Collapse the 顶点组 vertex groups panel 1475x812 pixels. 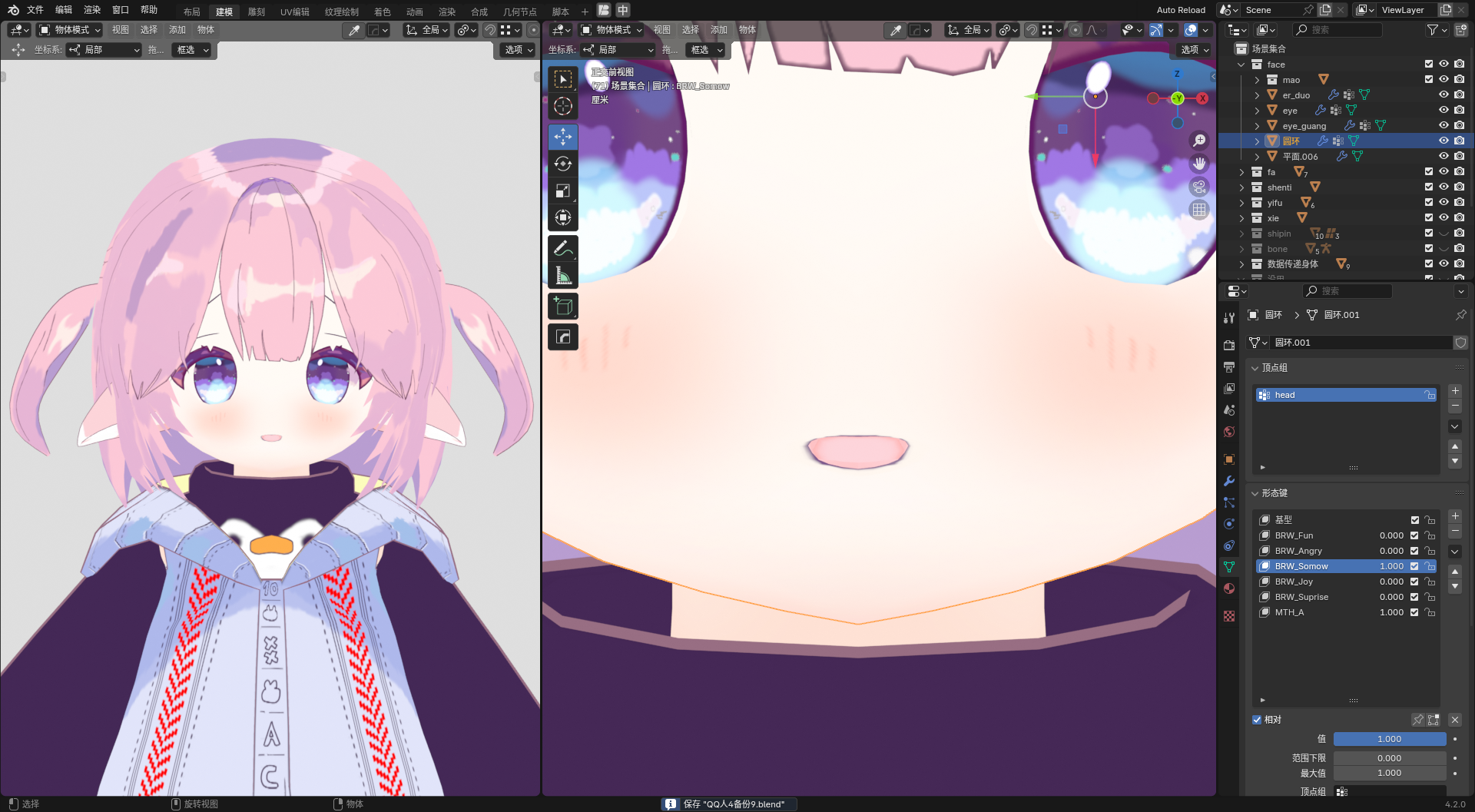1255,368
